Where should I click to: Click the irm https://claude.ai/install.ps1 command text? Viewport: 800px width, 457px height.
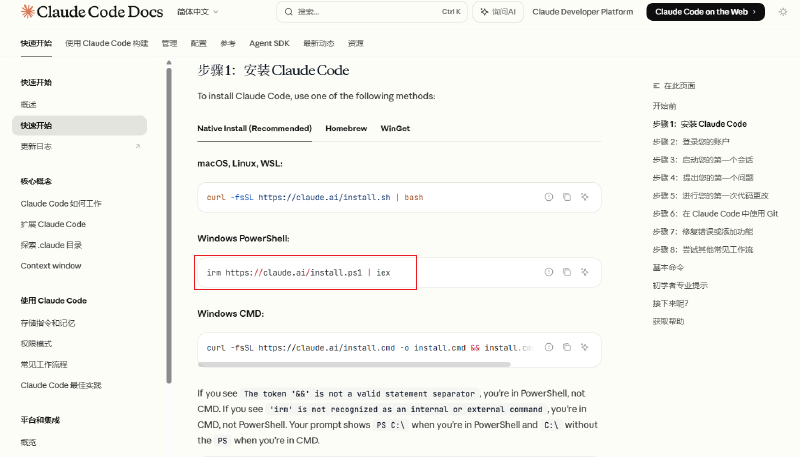[298, 273]
